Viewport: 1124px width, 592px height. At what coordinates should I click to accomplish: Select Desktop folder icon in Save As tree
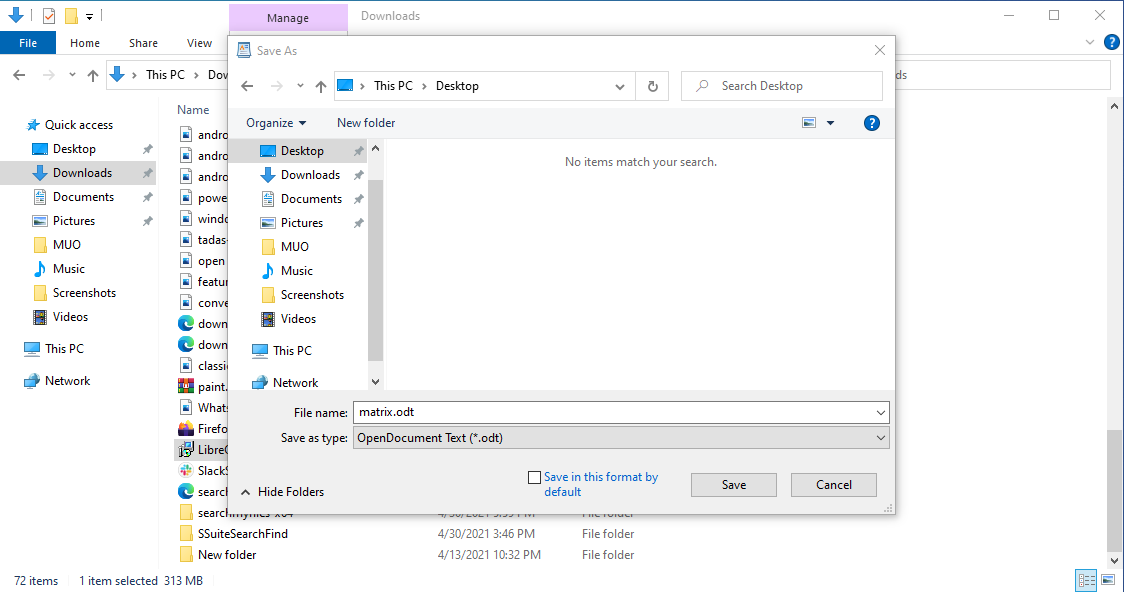(267, 151)
